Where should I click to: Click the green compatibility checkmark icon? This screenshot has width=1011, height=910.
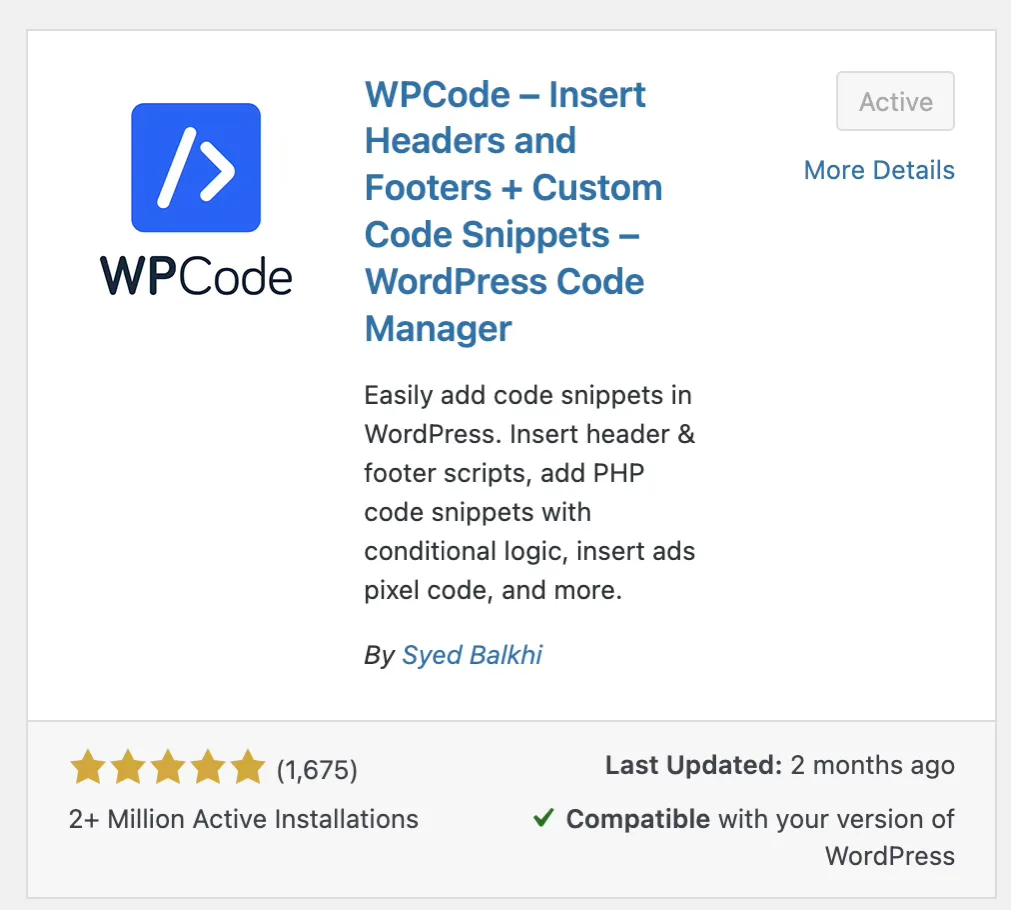543,818
